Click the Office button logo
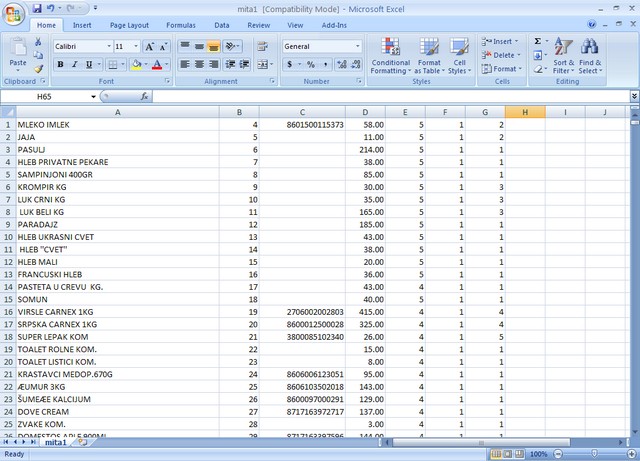 (x=13, y=12)
